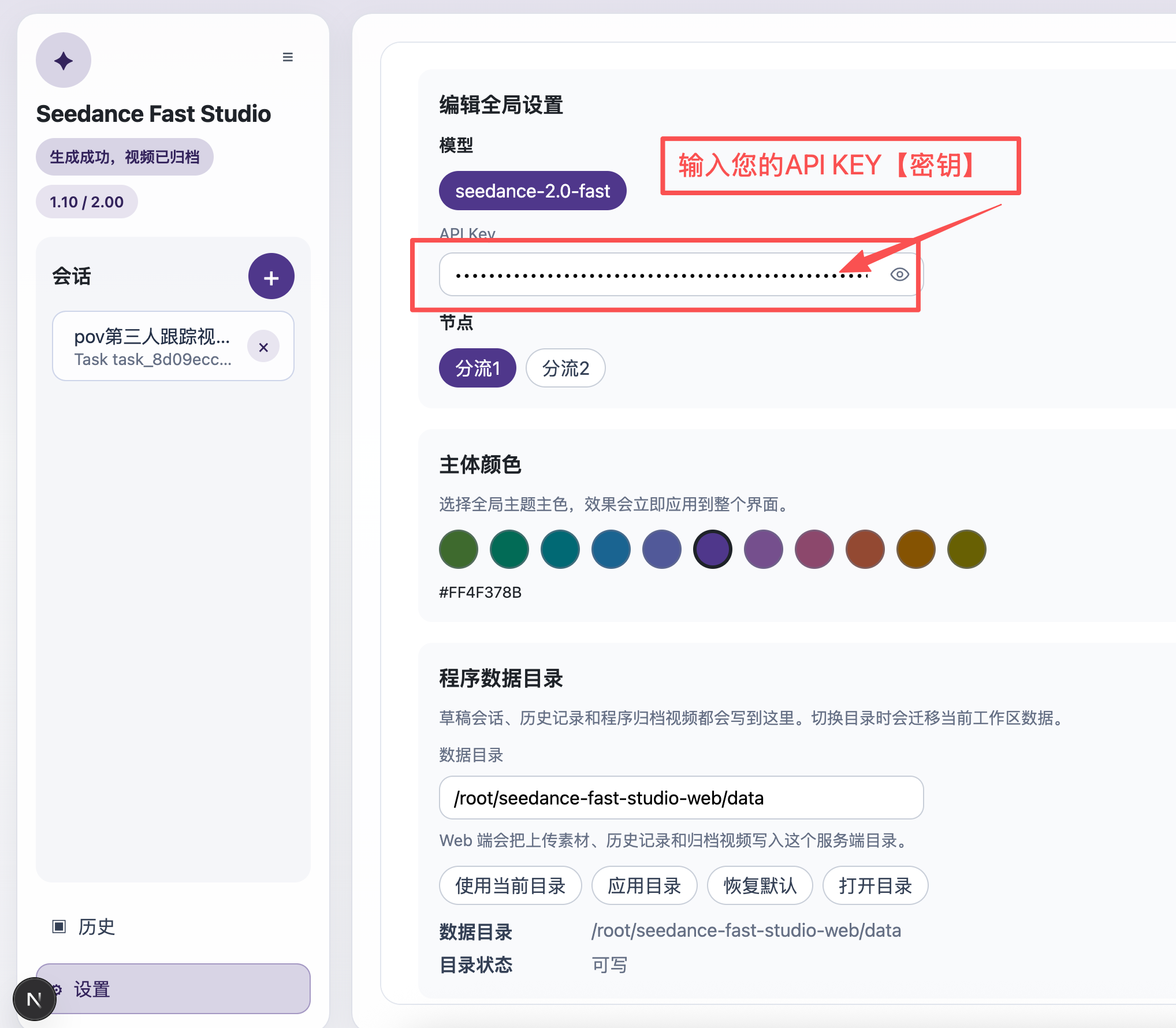
Task: Show the API Key with eye icon
Action: click(x=899, y=274)
